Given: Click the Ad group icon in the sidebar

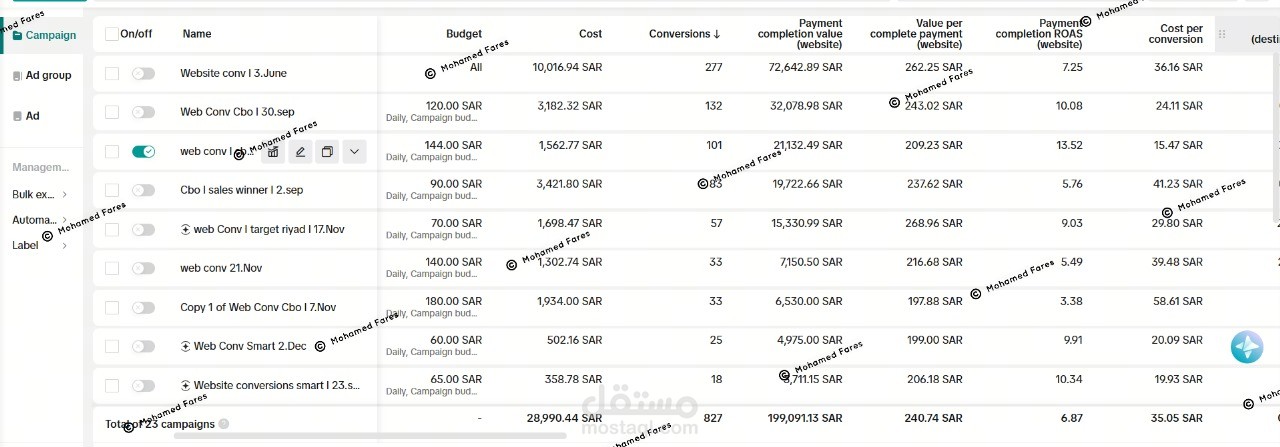Looking at the screenshot, I should pyautogui.click(x=17, y=76).
